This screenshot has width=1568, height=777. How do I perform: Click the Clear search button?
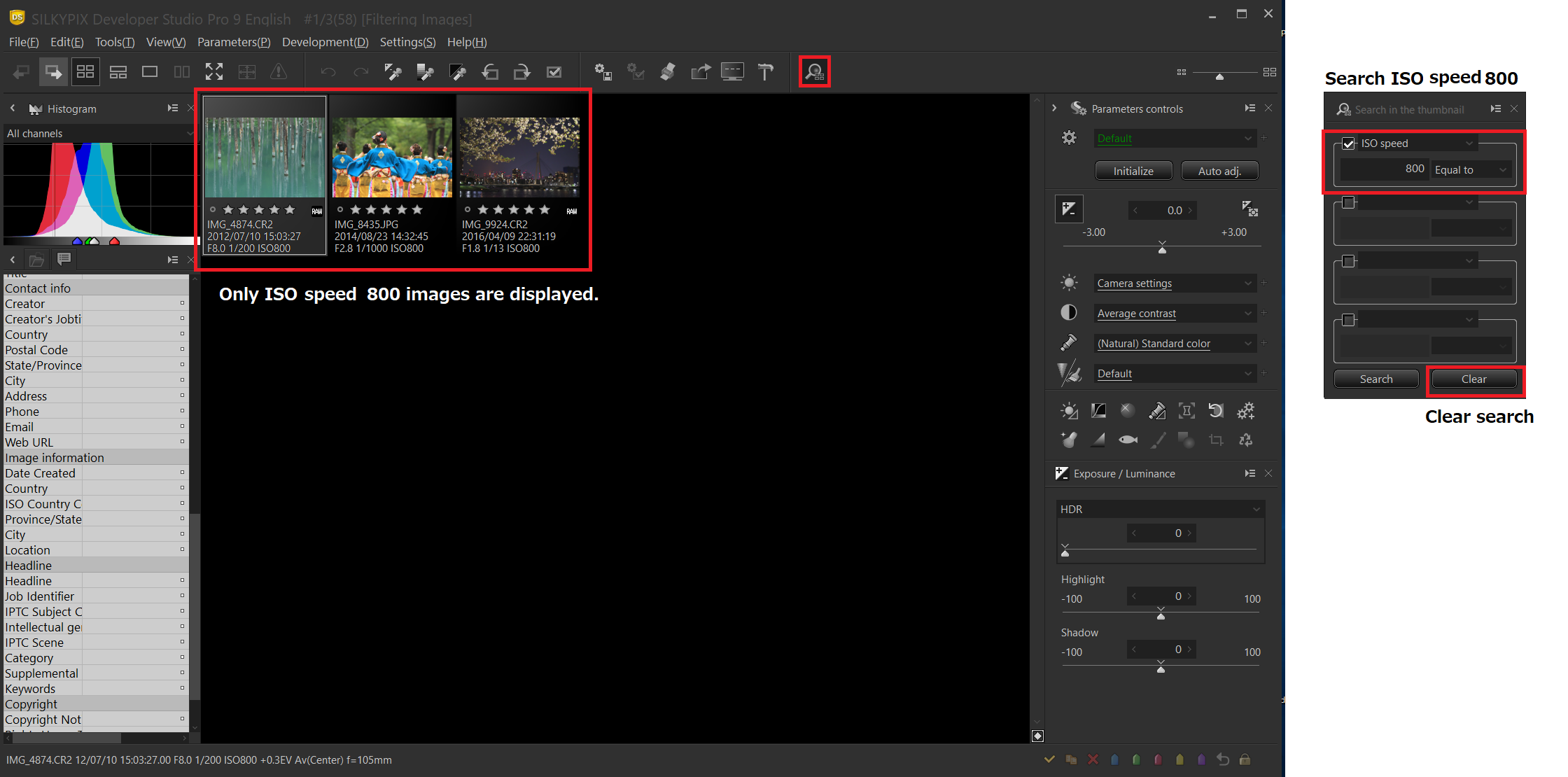coord(1471,379)
